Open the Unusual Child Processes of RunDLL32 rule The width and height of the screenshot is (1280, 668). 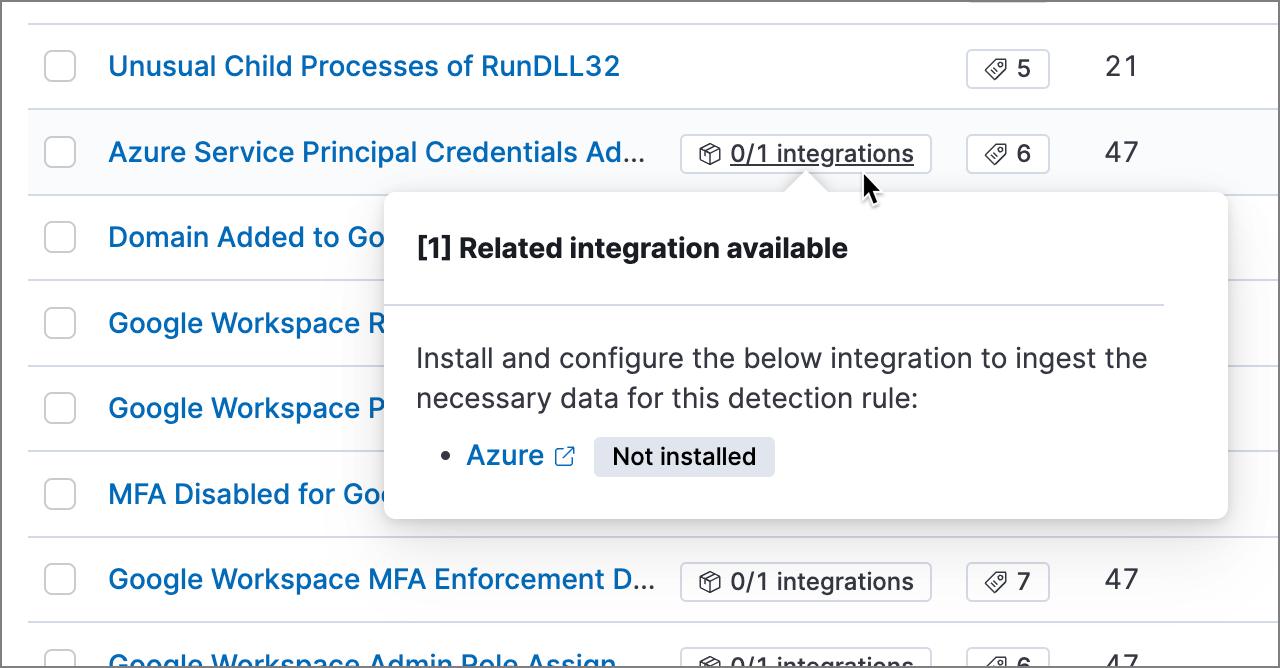(x=364, y=66)
